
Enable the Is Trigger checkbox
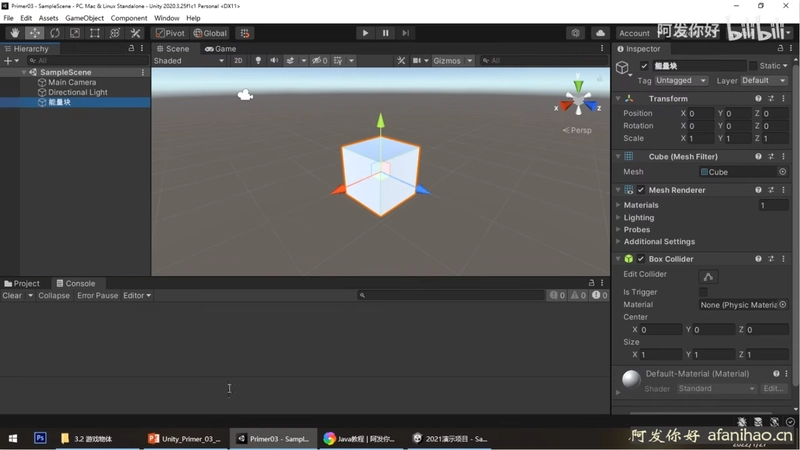(703, 292)
